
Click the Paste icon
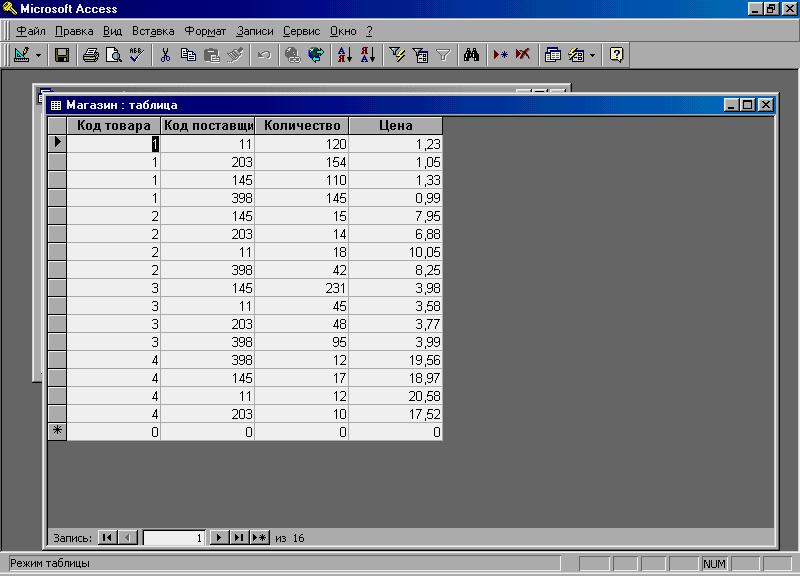[211, 55]
